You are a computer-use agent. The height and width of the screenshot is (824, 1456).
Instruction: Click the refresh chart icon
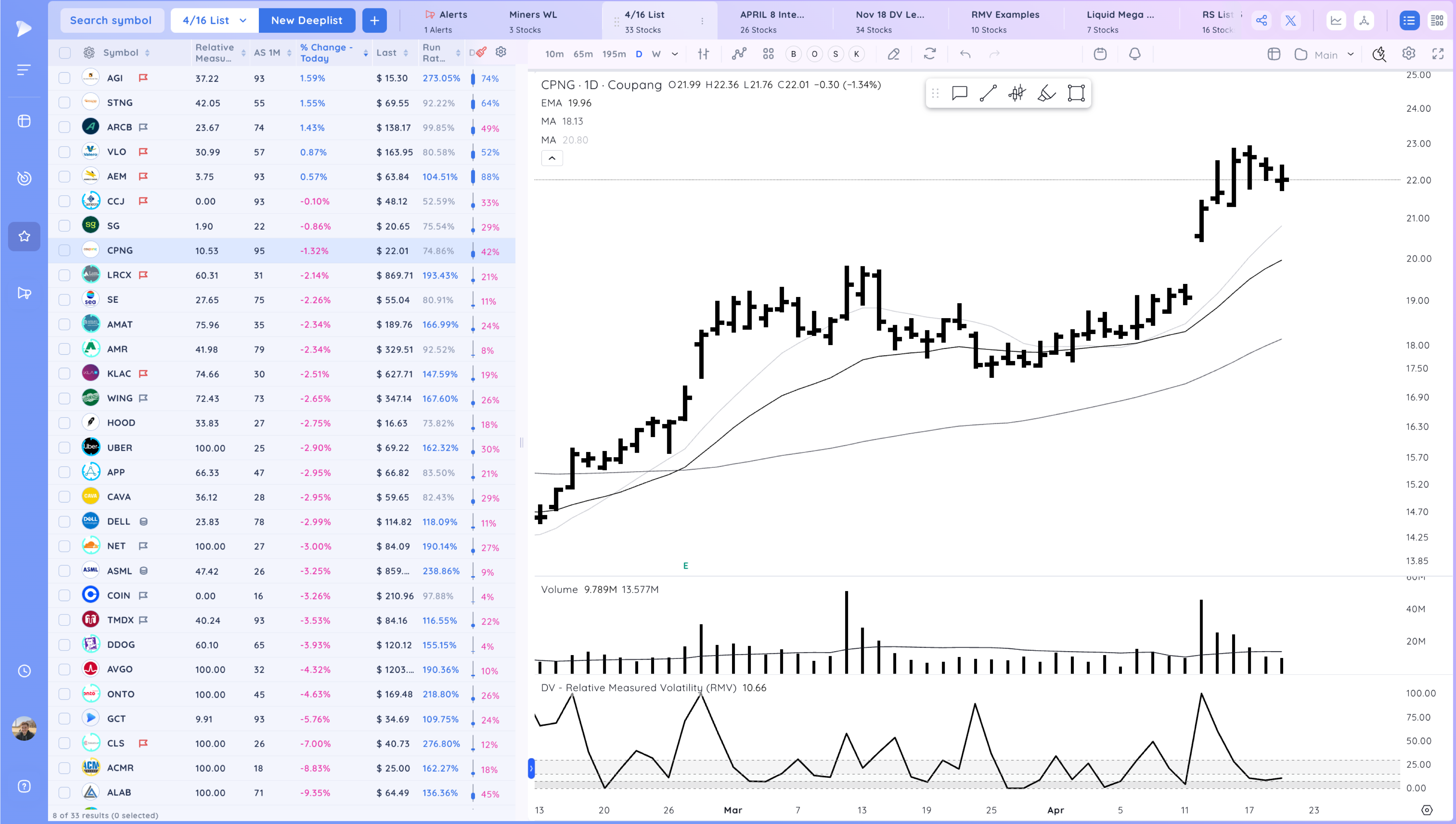tap(930, 54)
